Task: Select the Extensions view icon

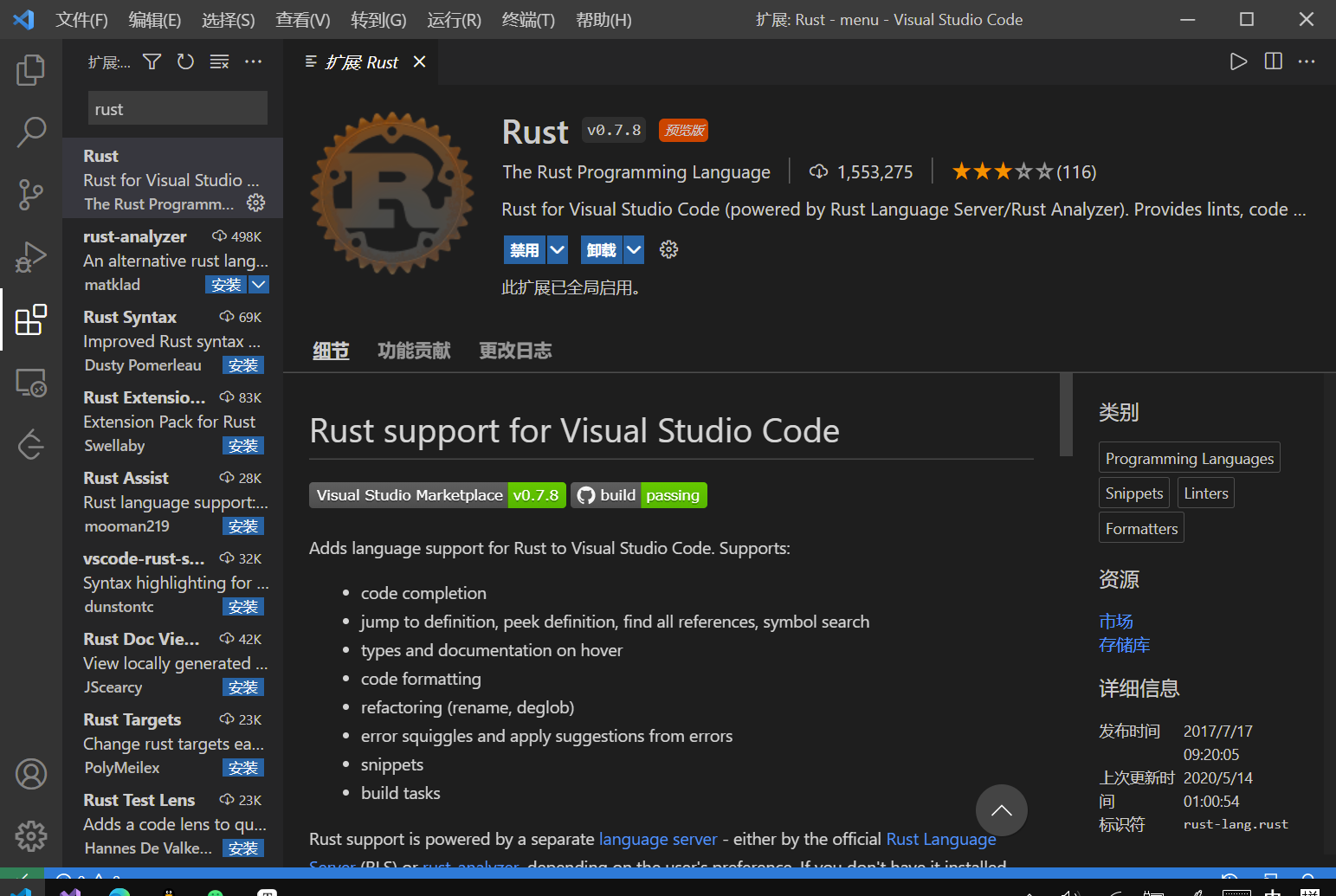Action: (31, 319)
